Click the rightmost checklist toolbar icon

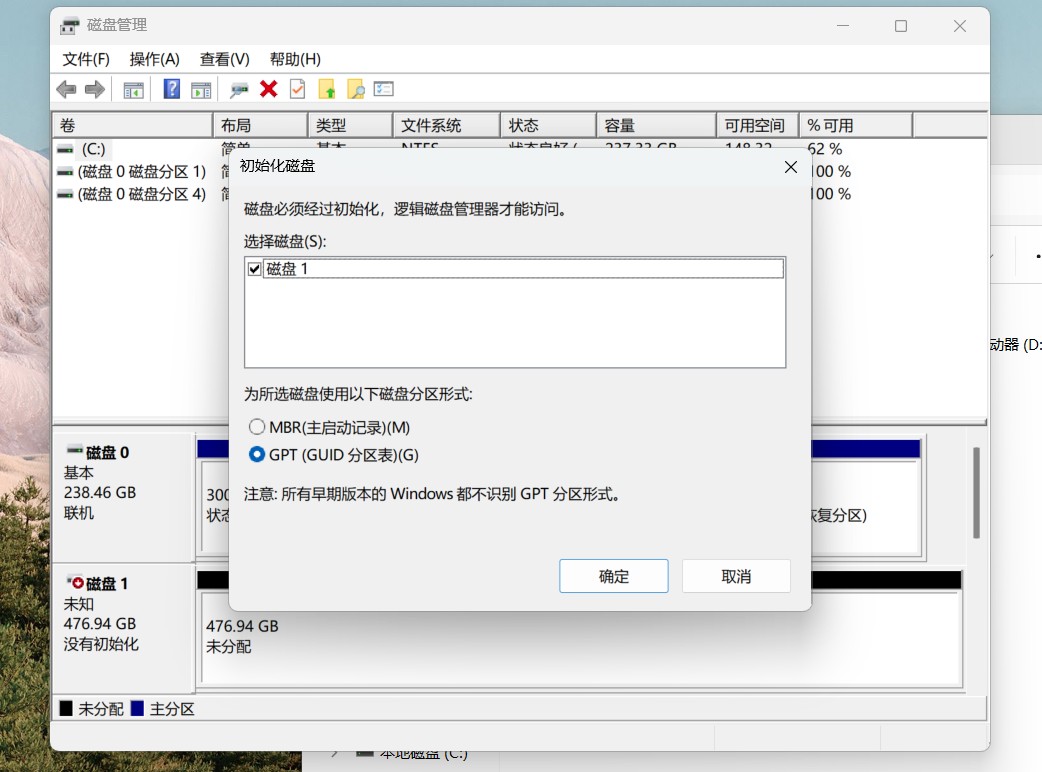pos(383,89)
